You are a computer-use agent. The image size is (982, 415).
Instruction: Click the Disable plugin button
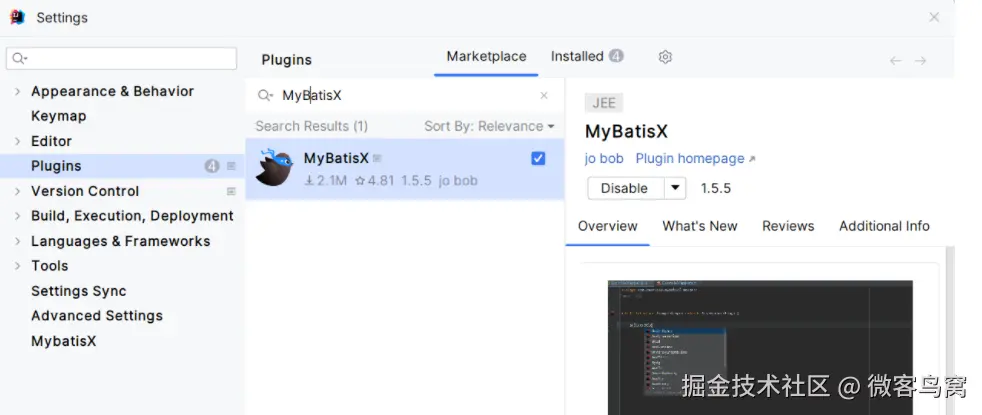pyautogui.click(x=626, y=188)
